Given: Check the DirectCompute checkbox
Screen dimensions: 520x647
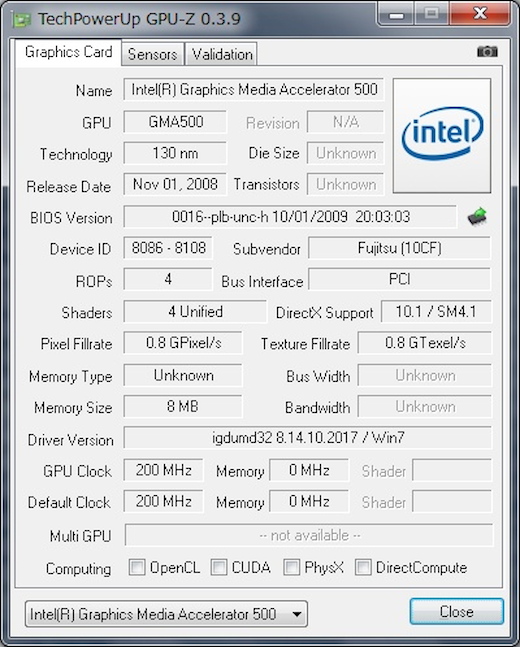Looking at the screenshot, I should [363, 567].
